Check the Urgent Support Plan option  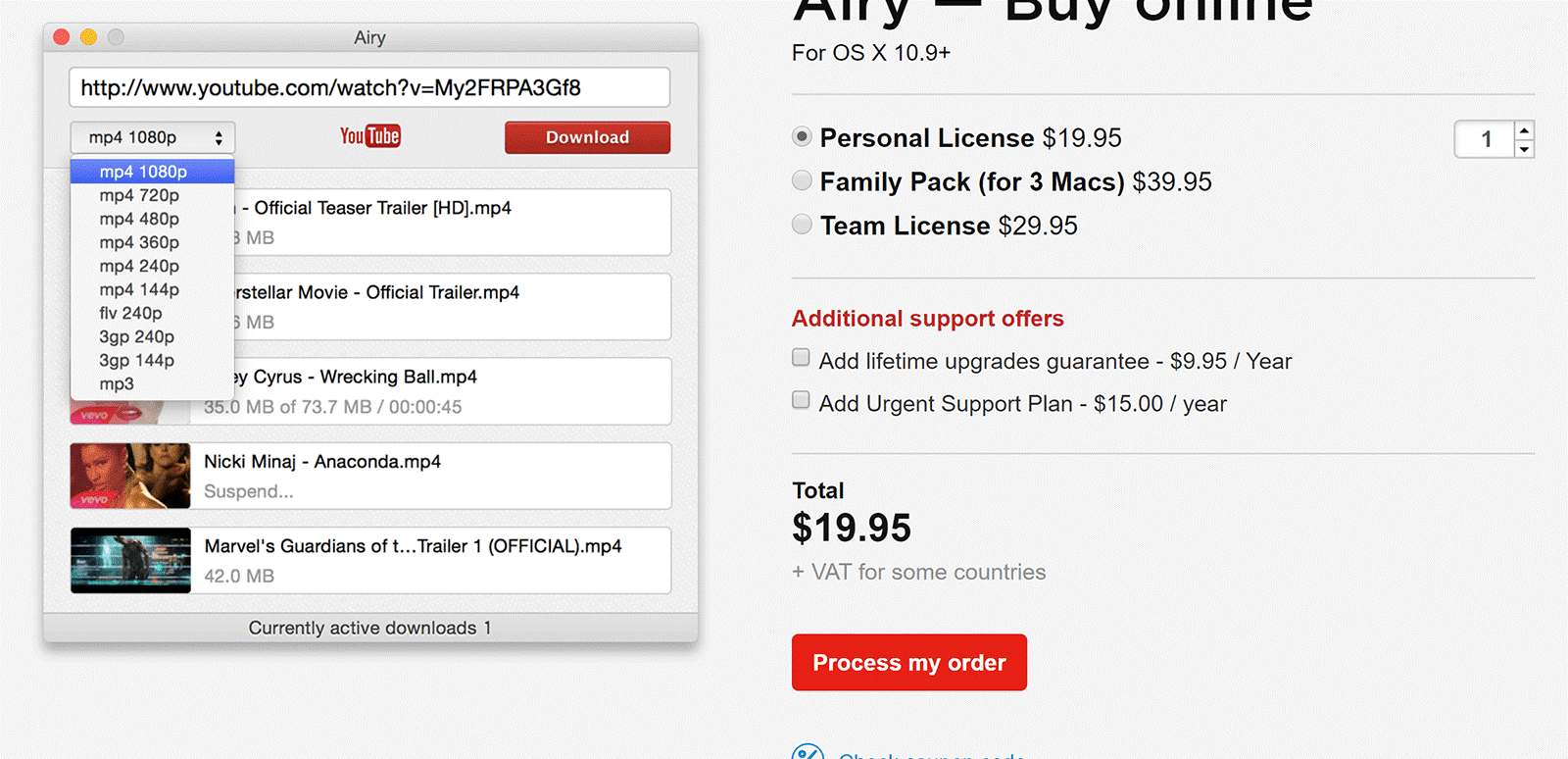point(801,400)
